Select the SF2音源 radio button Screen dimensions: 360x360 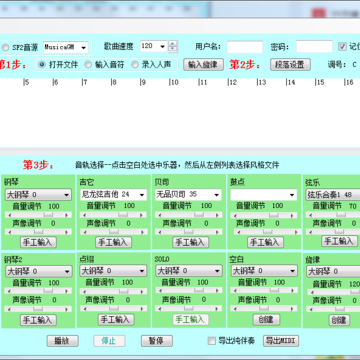6,48
